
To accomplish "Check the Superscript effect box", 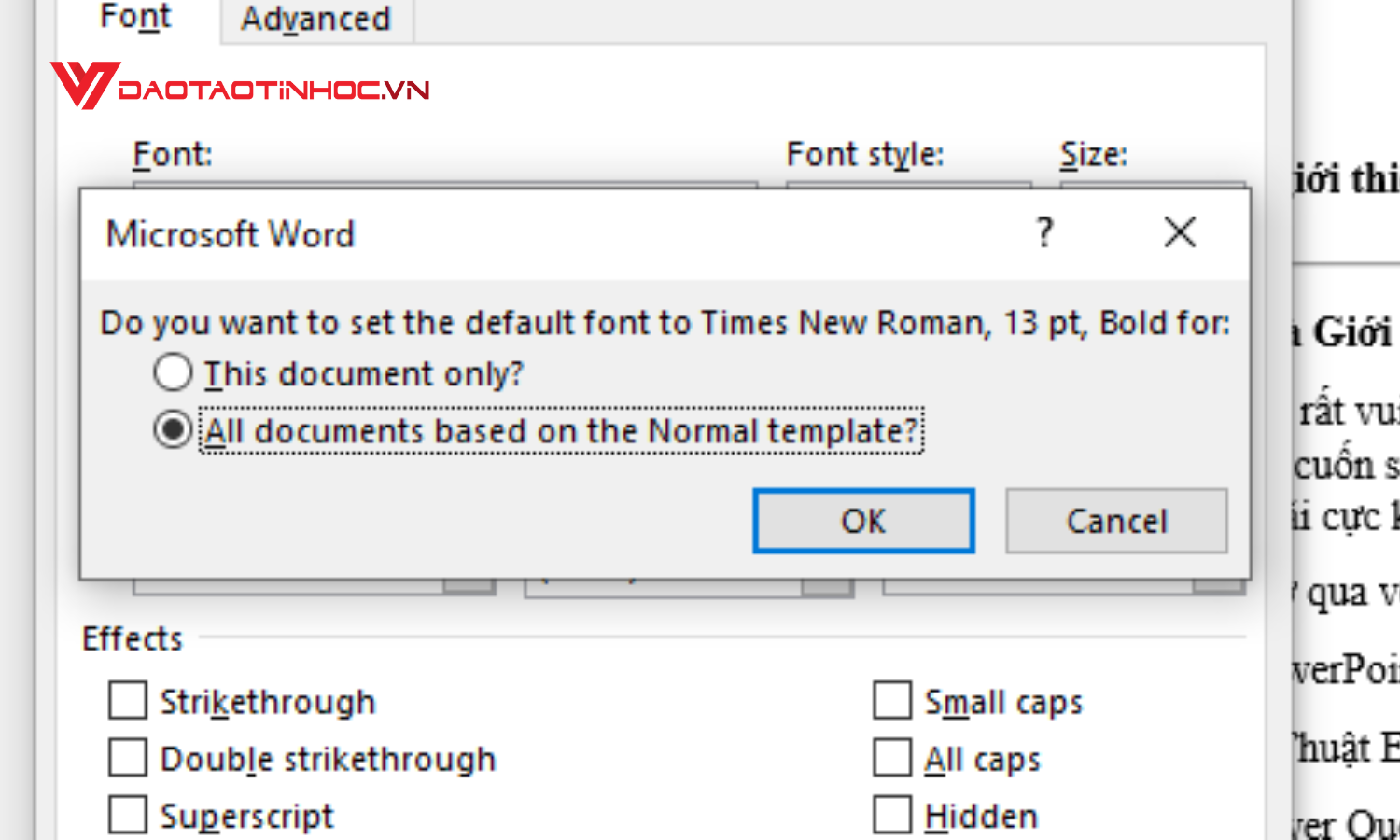I will pyautogui.click(x=128, y=815).
